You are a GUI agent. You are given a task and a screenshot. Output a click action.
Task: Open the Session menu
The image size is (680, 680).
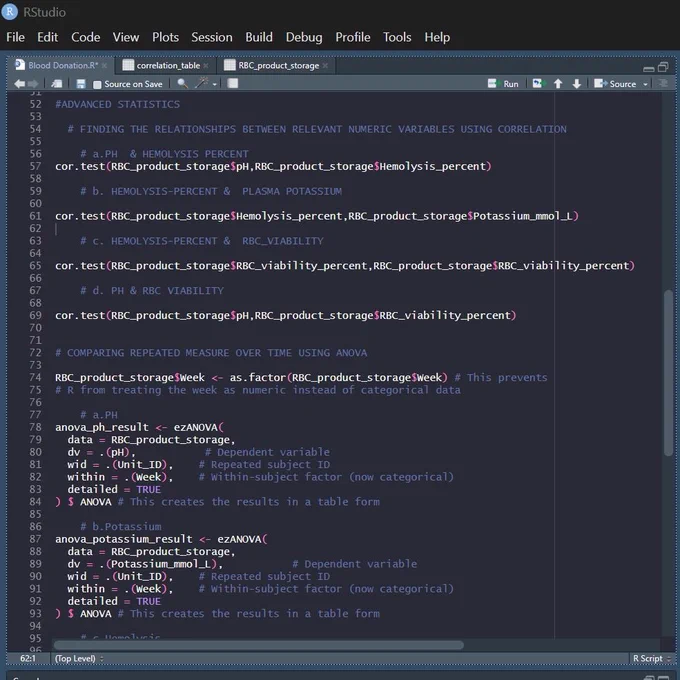click(212, 37)
